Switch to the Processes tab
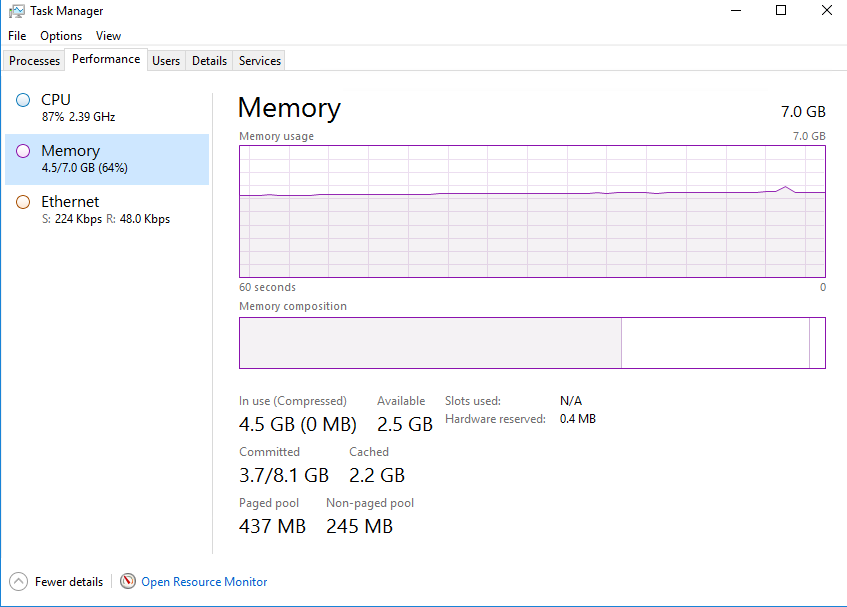 coord(35,61)
